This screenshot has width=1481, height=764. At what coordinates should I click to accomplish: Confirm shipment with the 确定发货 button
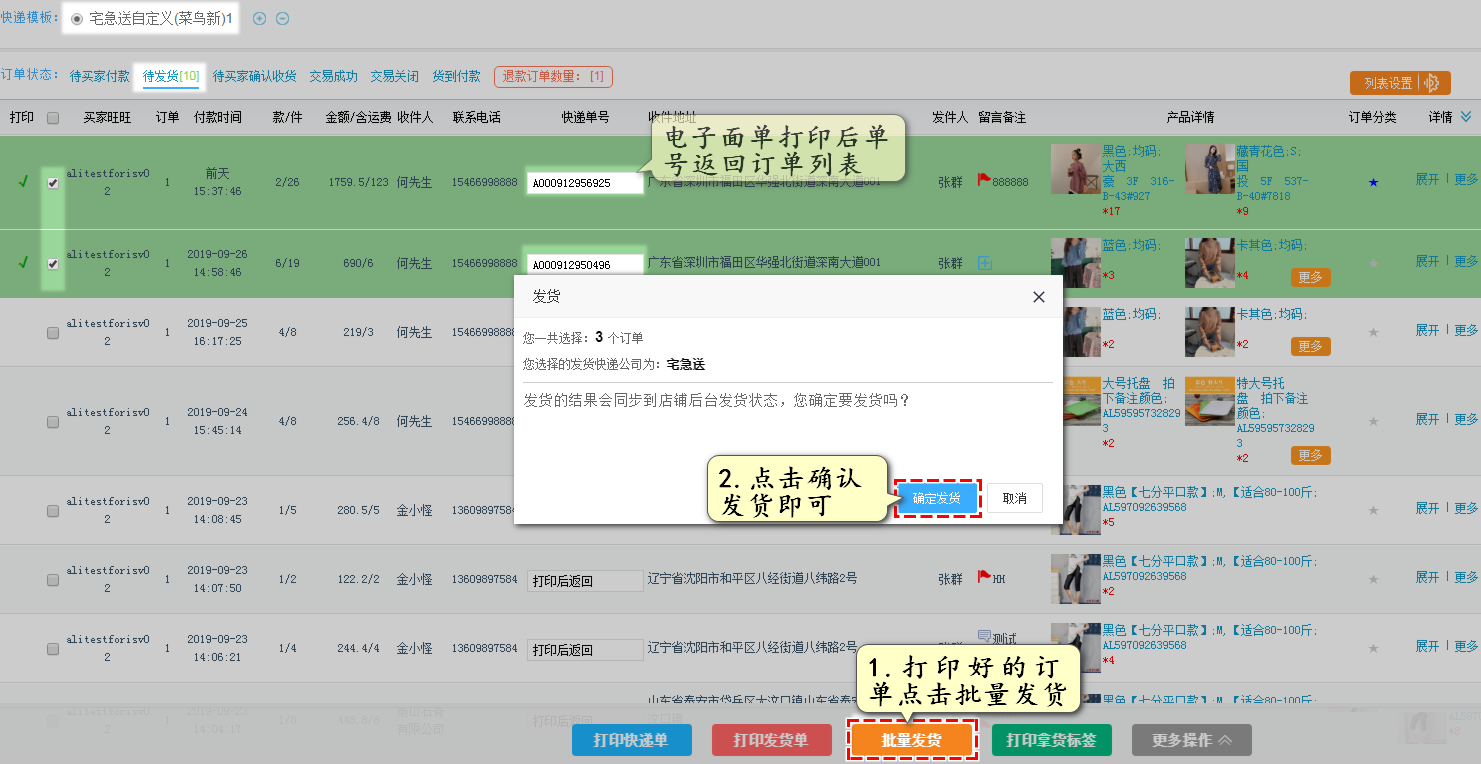[936, 498]
